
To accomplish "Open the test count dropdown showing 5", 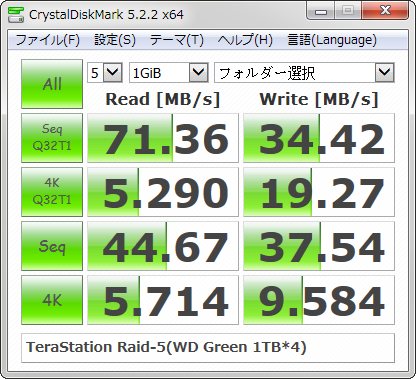I will 105,72.
